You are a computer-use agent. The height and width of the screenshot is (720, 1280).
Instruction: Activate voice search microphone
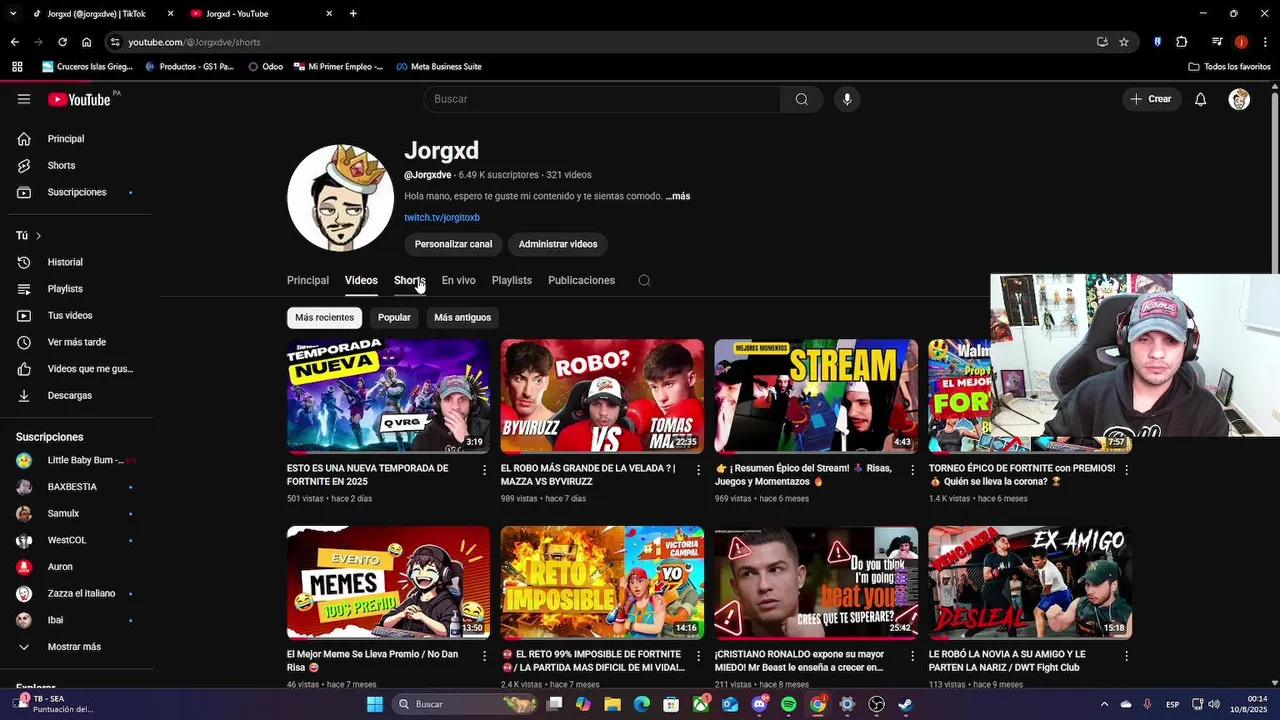847,99
